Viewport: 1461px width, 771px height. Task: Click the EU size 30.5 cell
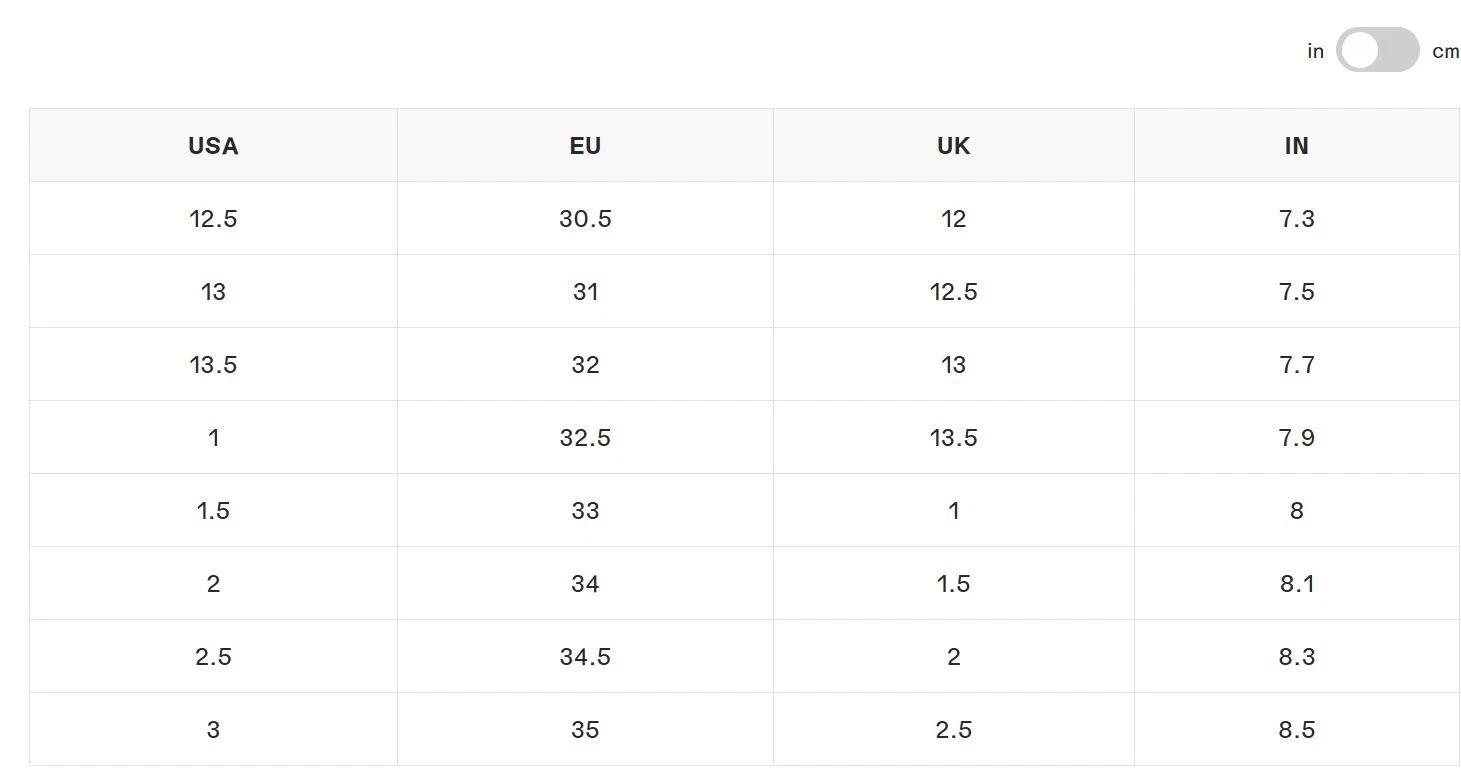585,218
